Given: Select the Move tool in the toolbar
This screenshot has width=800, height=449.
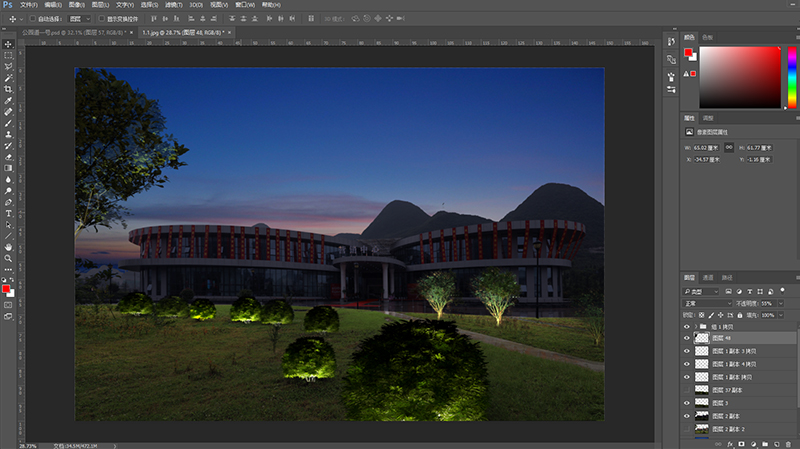Looking at the screenshot, I should (9, 44).
